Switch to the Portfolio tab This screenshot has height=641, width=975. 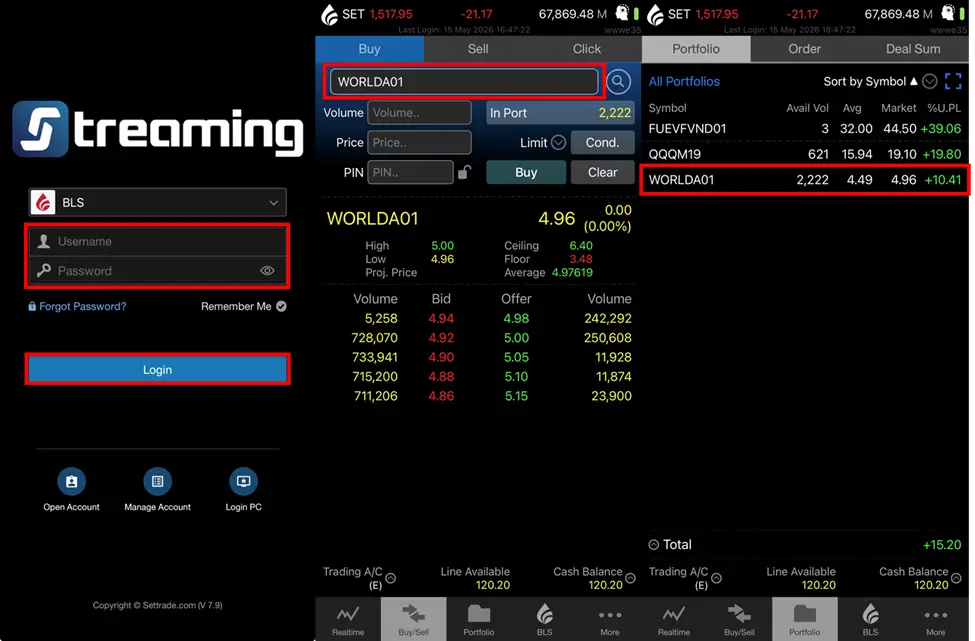click(x=696, y=48)
